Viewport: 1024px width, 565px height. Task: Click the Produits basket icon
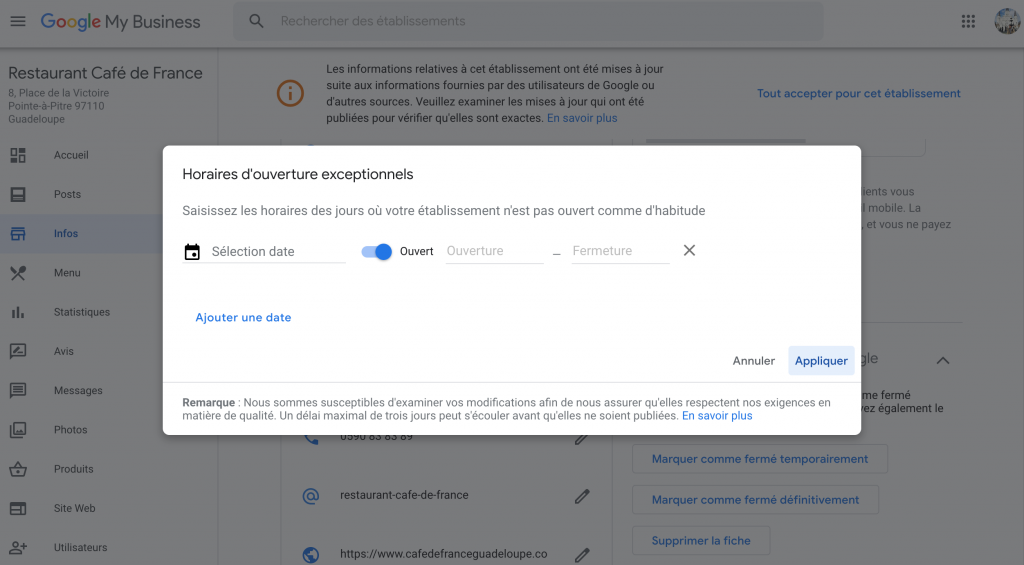(18, 469)
